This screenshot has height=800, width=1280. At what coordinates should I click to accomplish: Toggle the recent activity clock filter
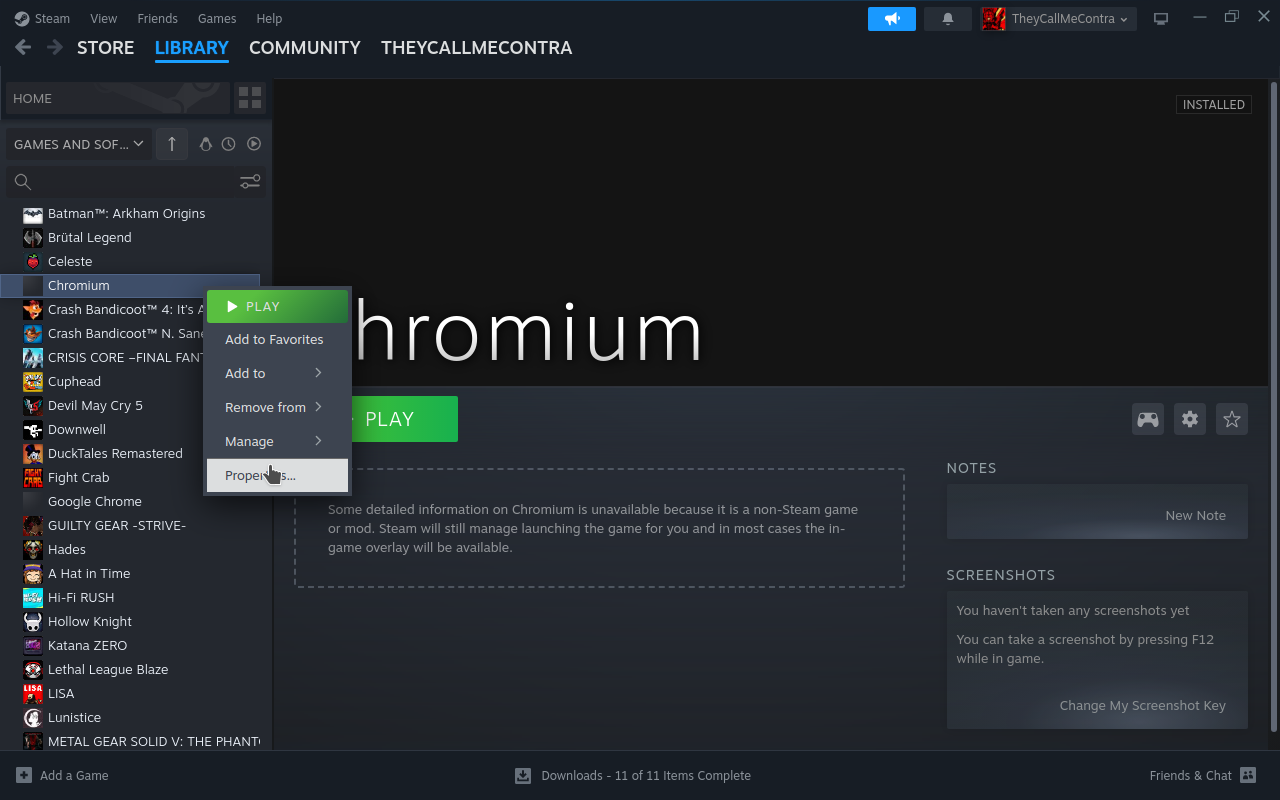click(229, 144)
